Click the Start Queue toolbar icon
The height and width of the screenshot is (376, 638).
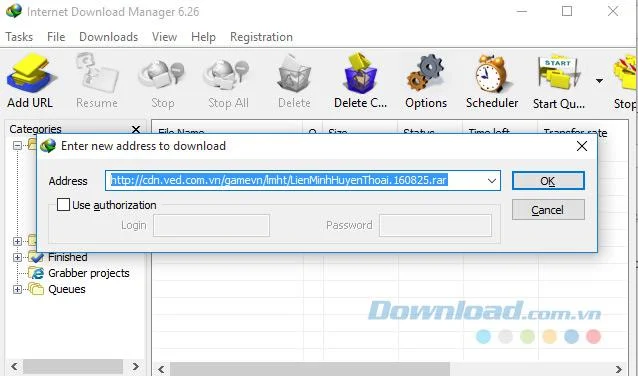(x=559, y=73)
